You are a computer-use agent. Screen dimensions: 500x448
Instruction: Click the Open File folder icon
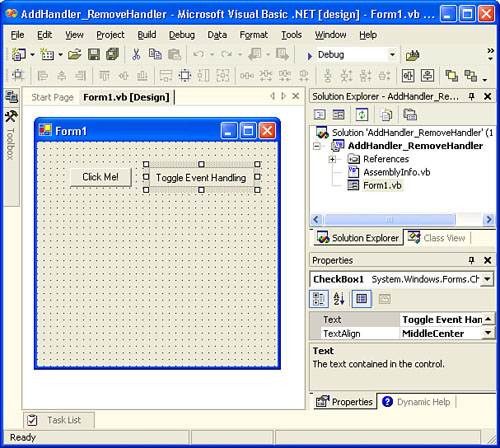coord(75,54)
